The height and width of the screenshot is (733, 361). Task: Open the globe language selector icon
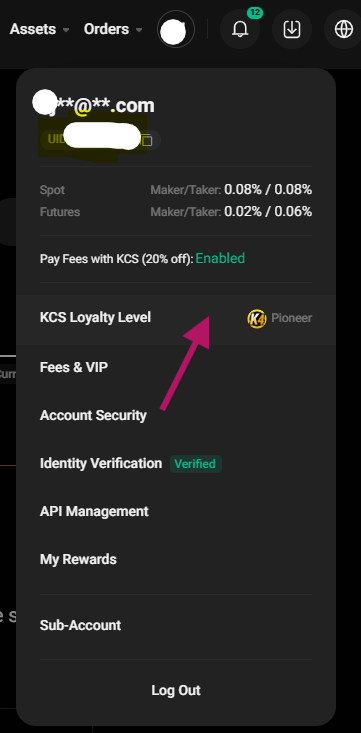[343, 29]
